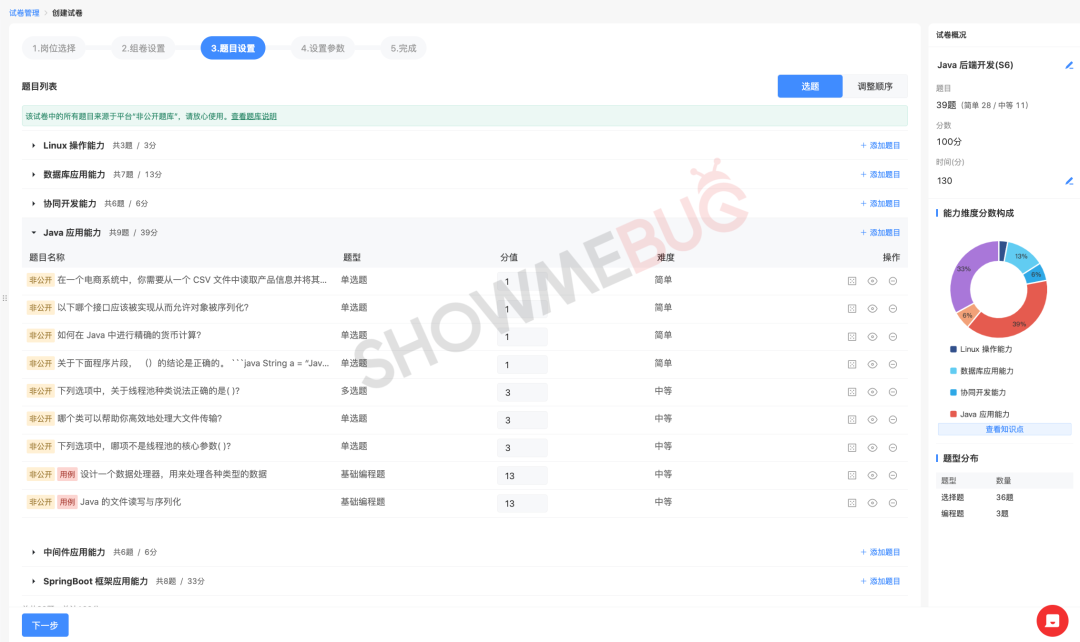Edit score field for 线程池种类 question
This screenshot has height=642, width=1080.
click(x=522, y=393)
